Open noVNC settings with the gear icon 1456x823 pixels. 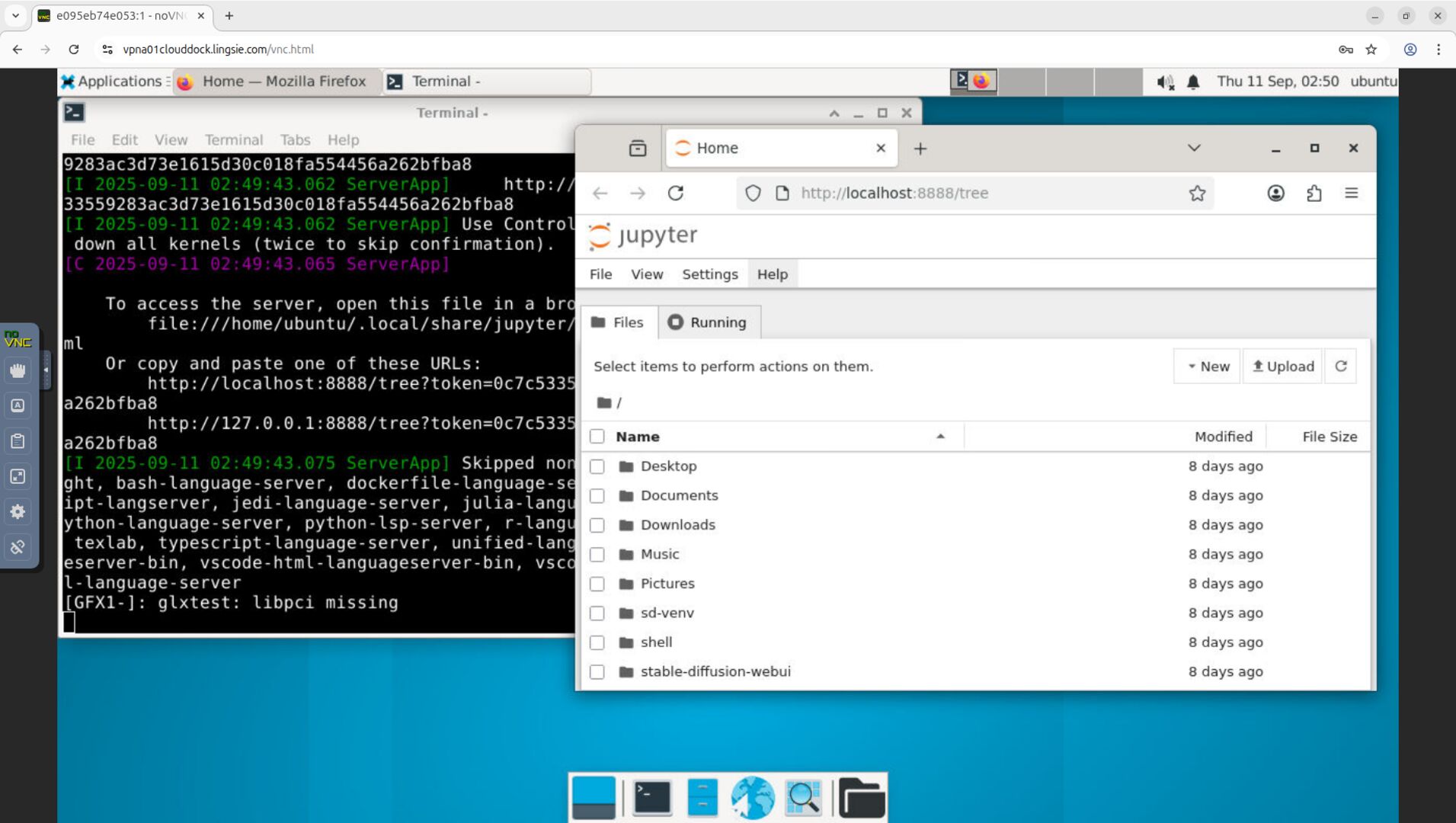(x=18, y=511)
